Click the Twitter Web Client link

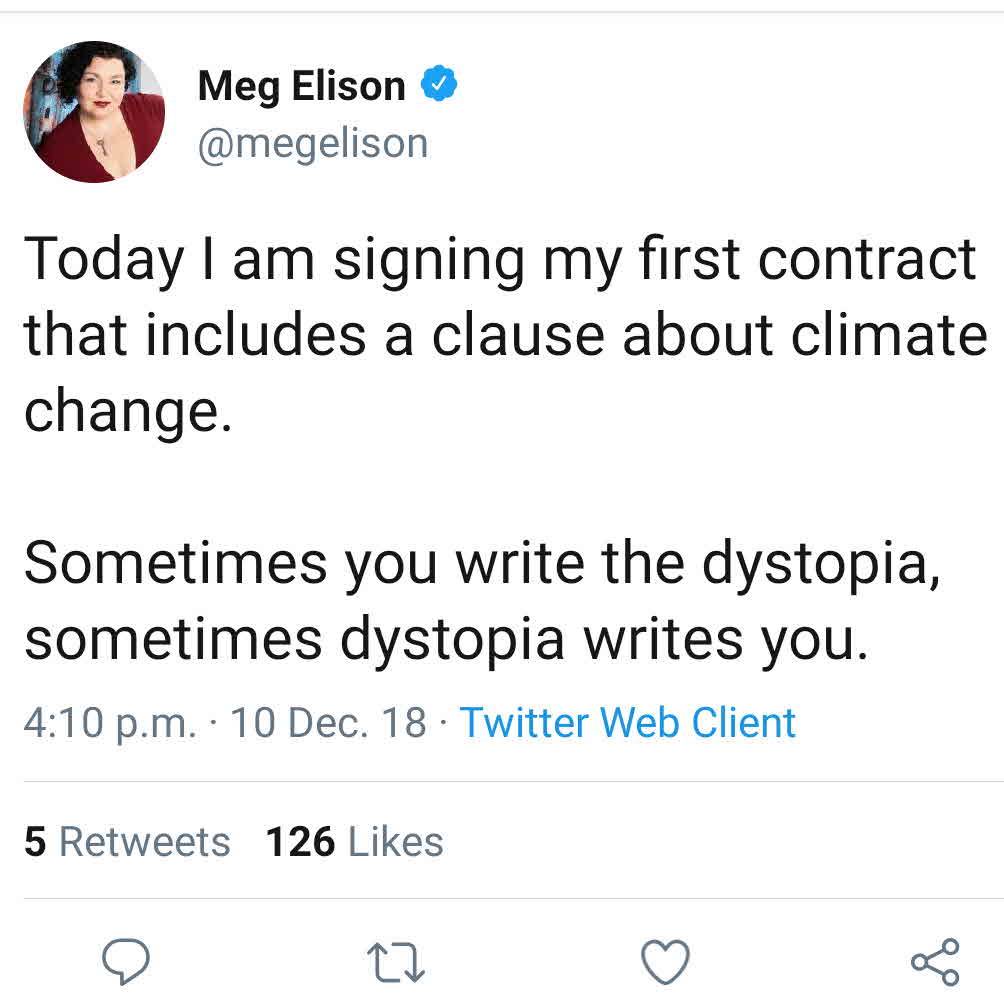(627, 722)
